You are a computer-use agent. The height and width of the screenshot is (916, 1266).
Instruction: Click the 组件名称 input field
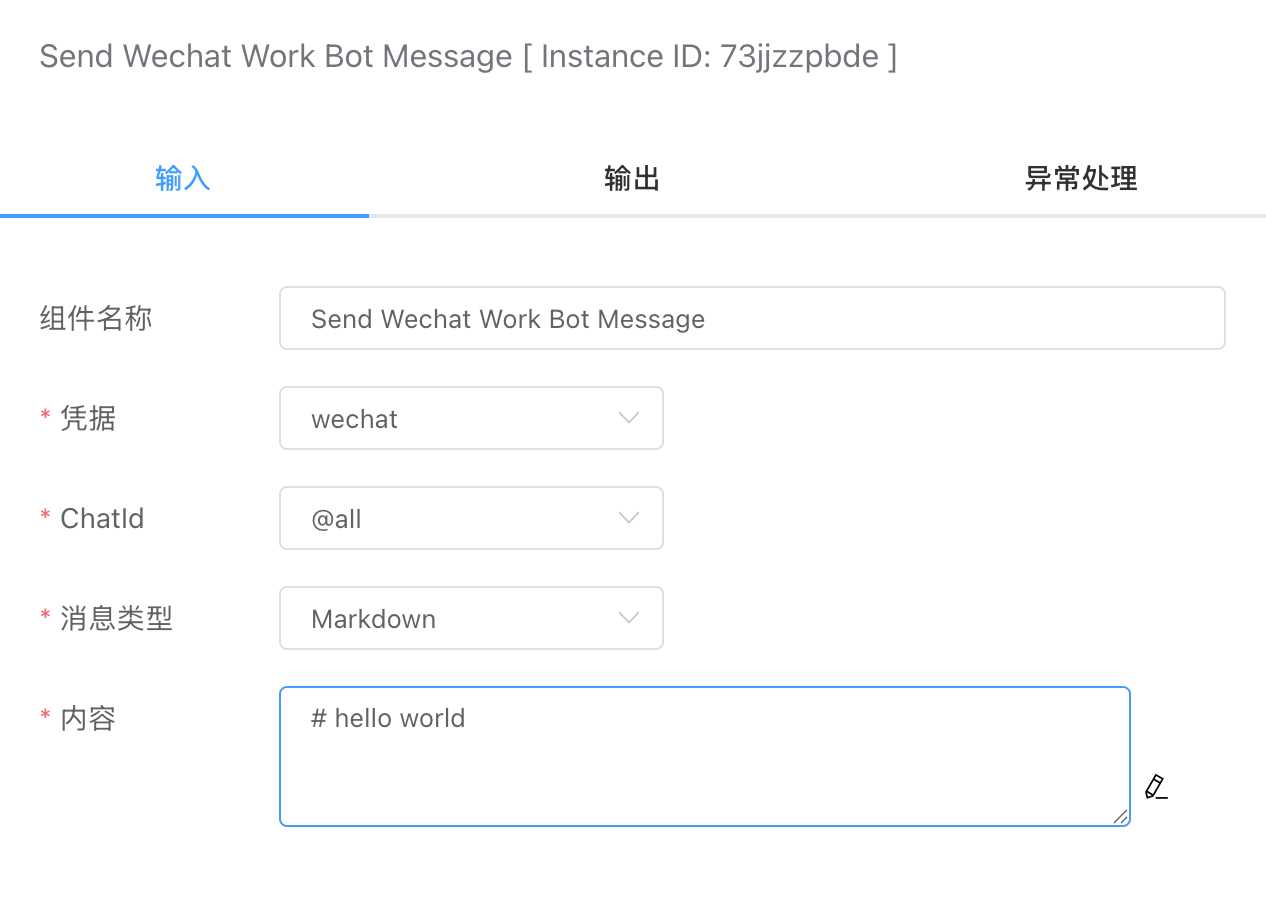pyautogui.click(x=752, y=318)
